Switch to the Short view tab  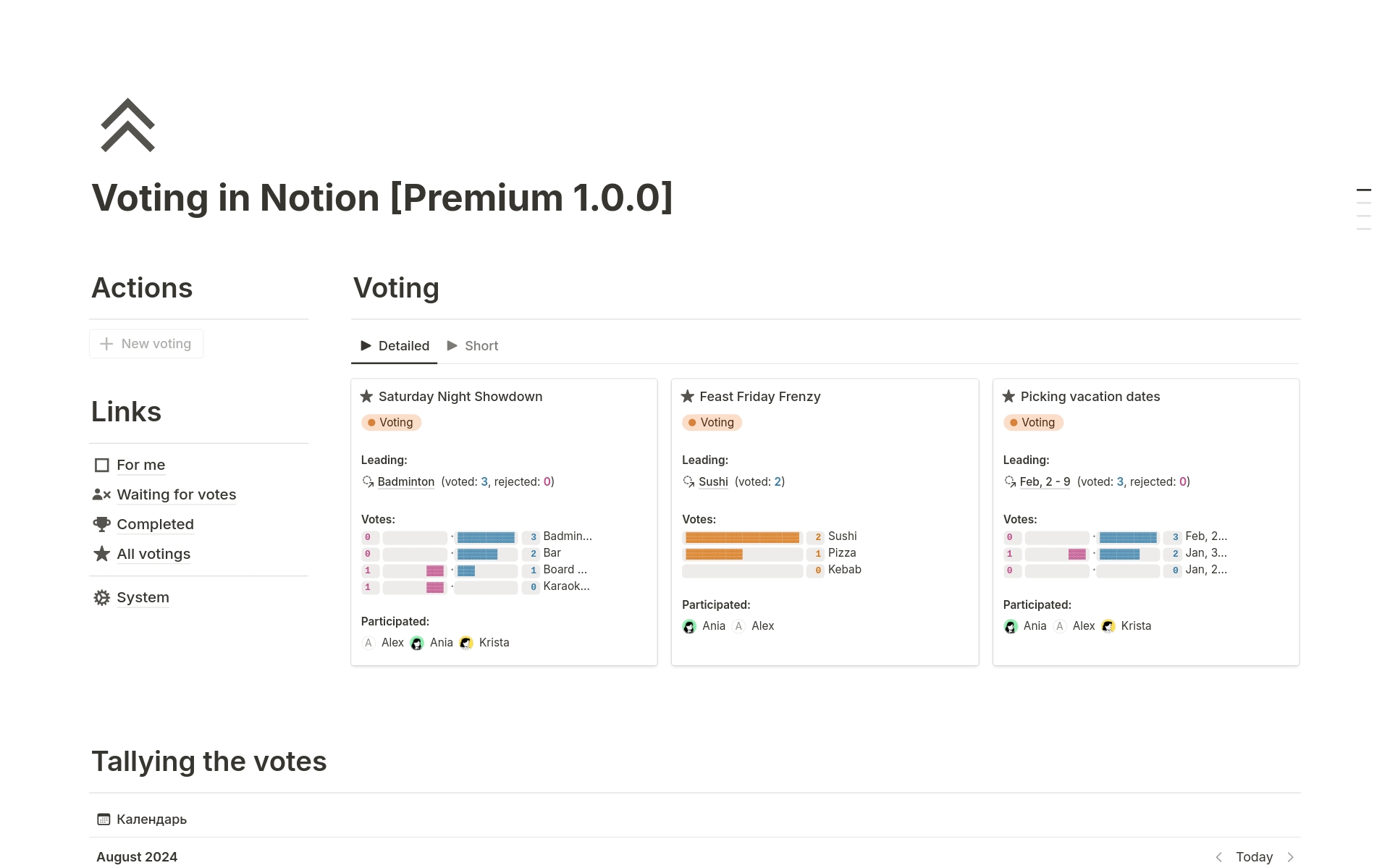click(x=473, y=346)
